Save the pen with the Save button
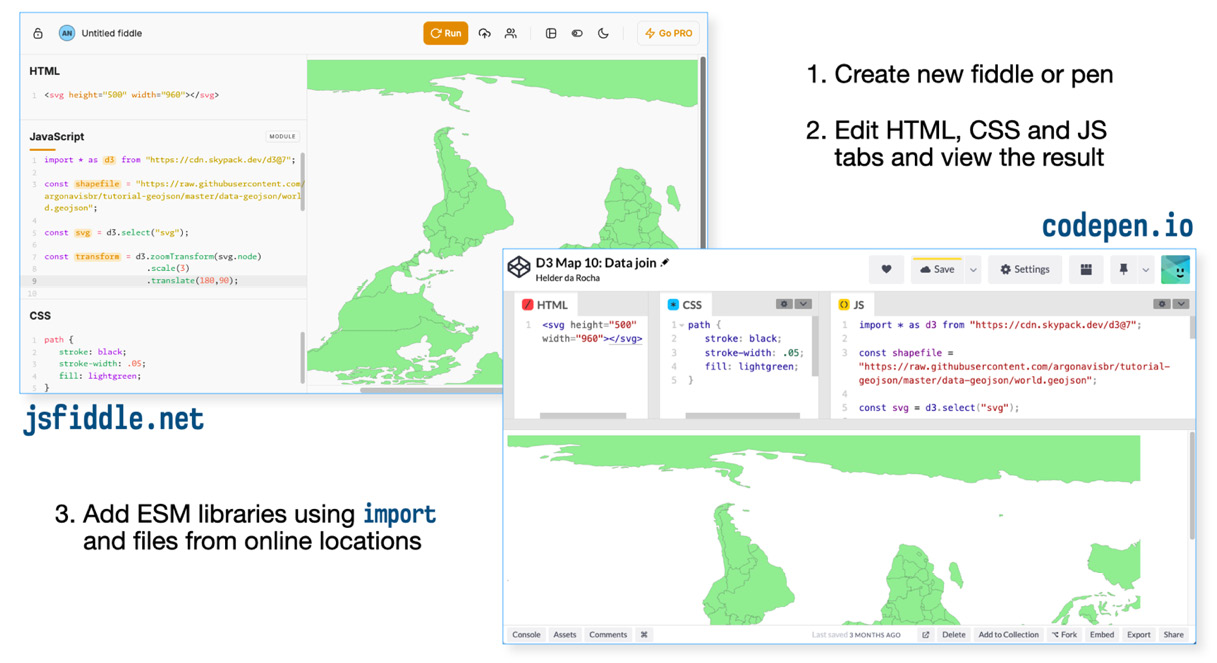 (x=937, y=269)
